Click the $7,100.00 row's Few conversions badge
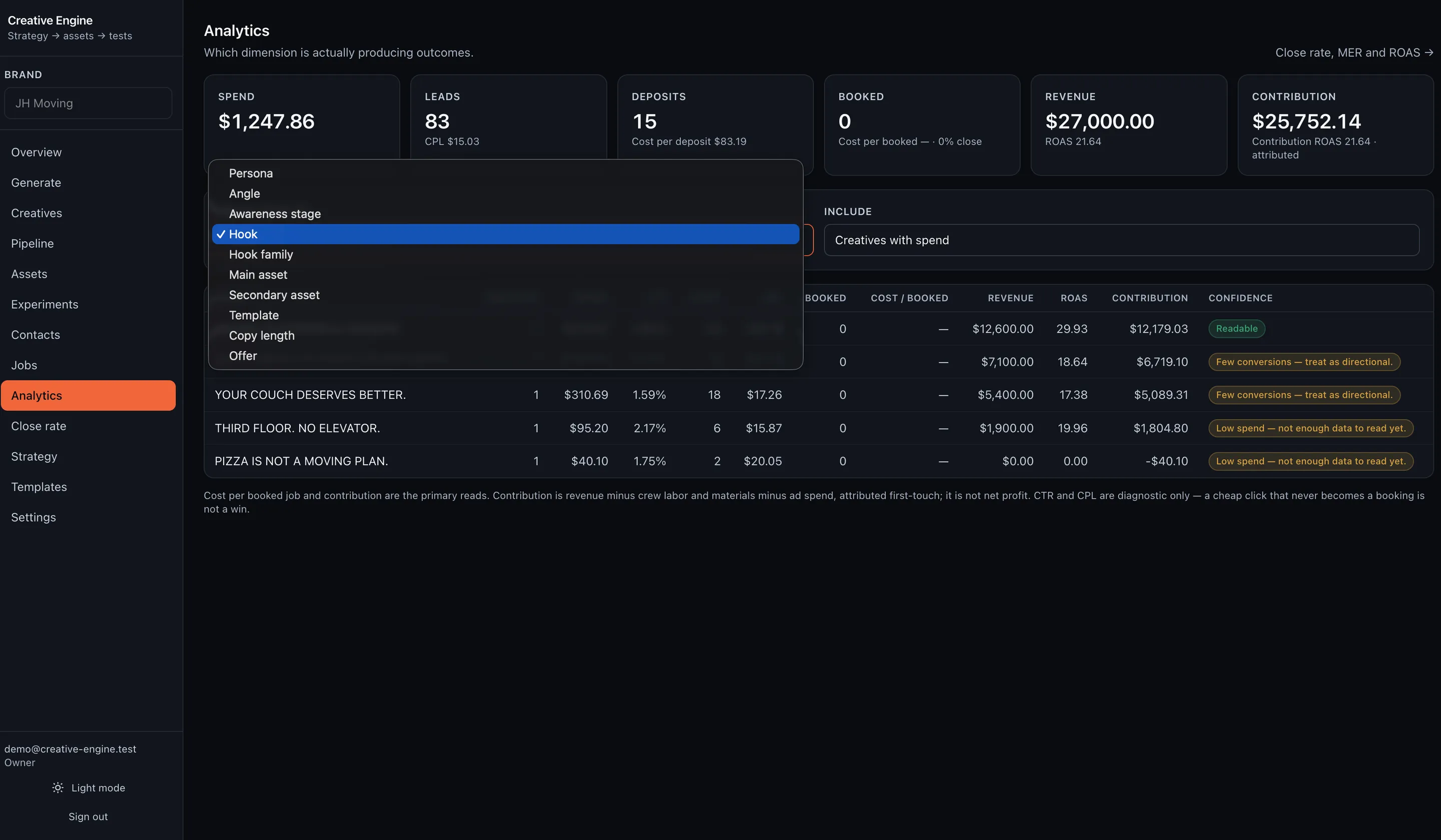1441x840 pixels. pos(1304,362)
